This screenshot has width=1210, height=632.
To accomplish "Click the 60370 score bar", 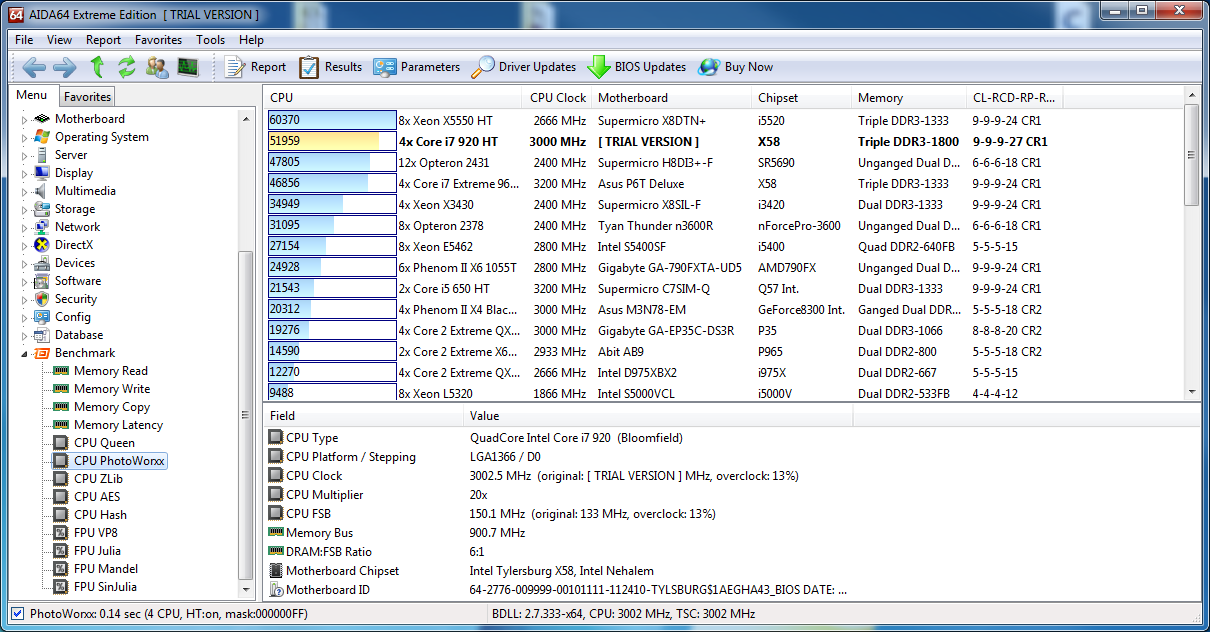I will [332, 120].
